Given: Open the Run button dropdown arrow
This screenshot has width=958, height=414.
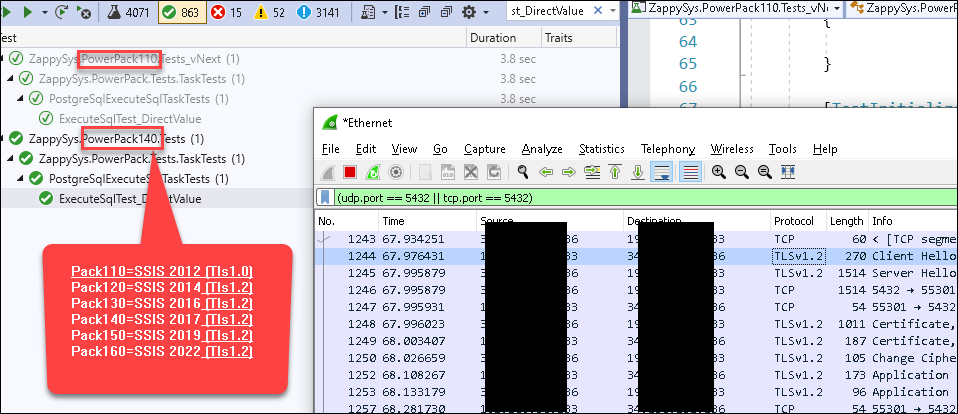Looking at the screenshot, I should click(x=43, y=12).
